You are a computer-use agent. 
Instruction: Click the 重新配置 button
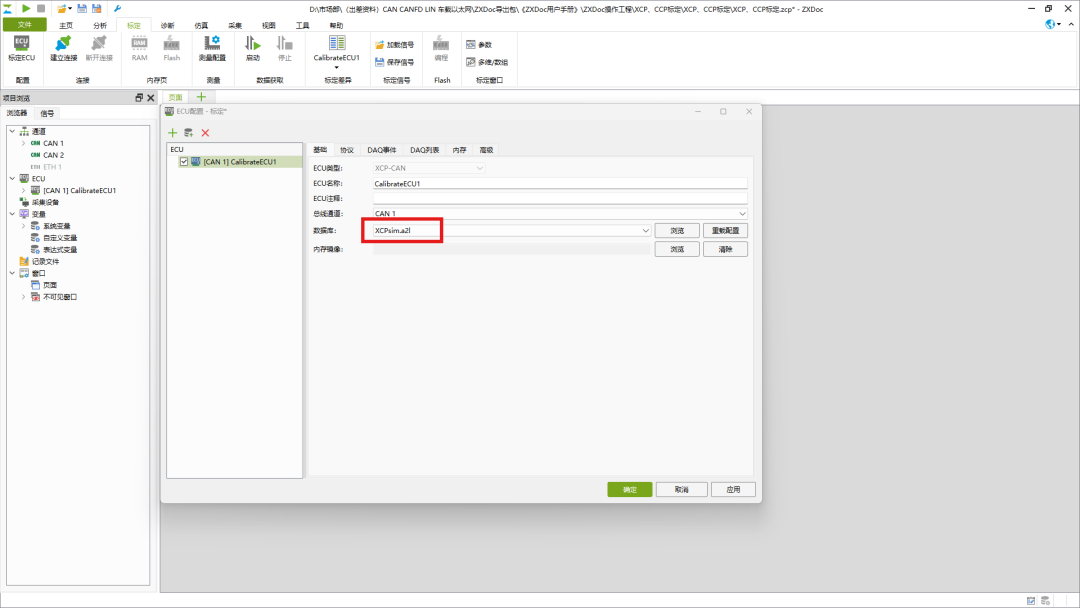[x=725, y=231]
